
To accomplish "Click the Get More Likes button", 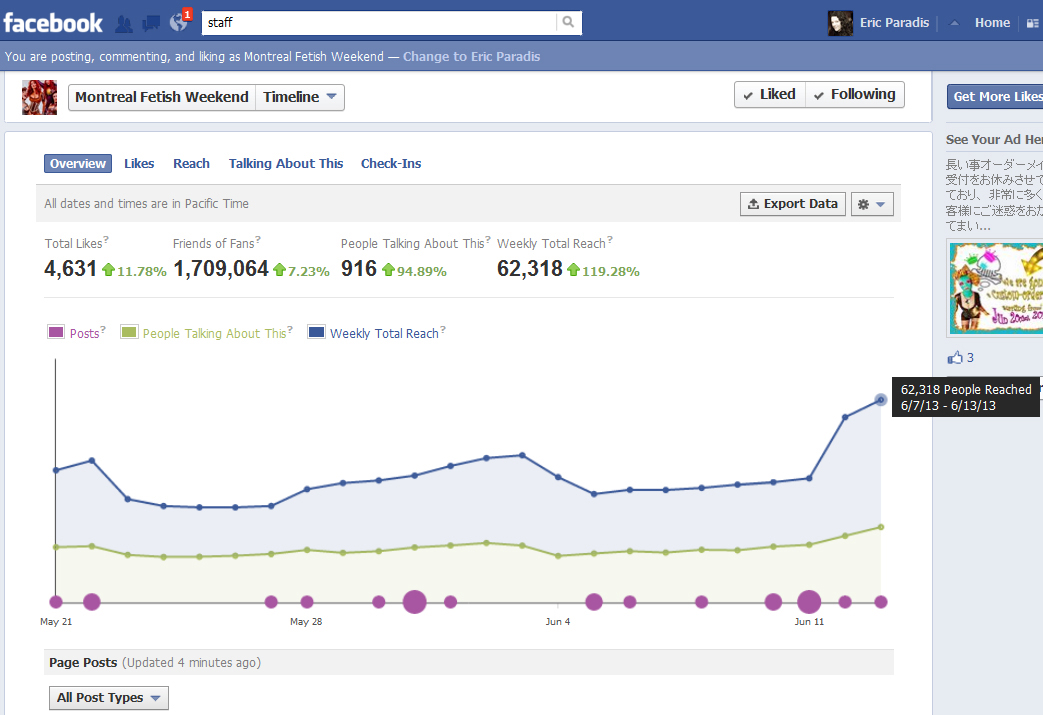I will click(x=995, y=97).
